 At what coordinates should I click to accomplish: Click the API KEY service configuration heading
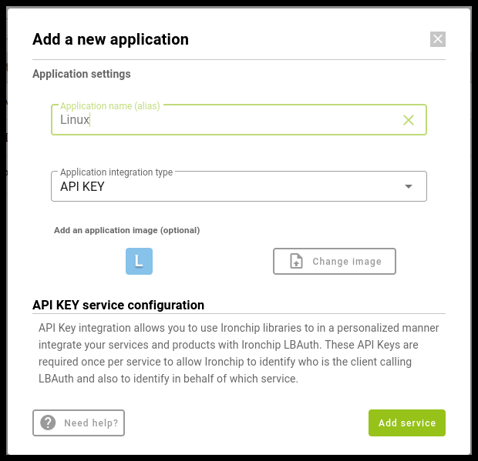(x=118, y=305)
